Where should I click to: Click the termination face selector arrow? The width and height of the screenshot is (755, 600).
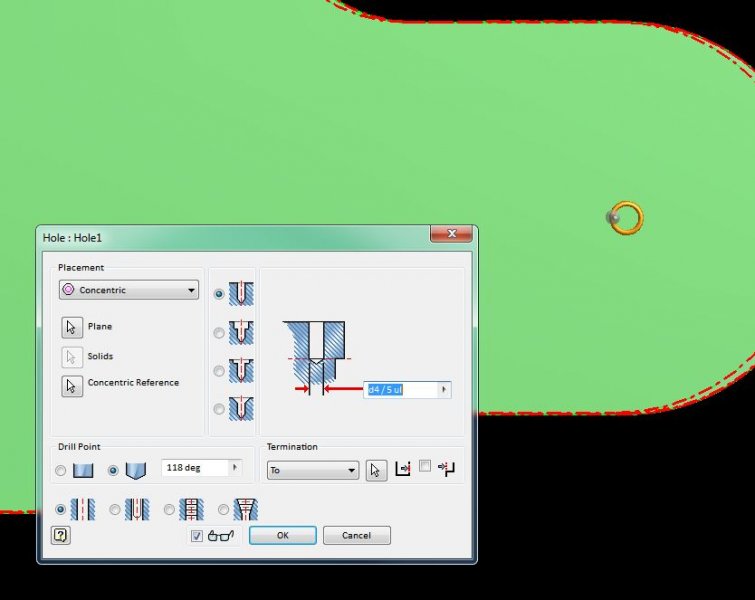click(x=376, y=470)
